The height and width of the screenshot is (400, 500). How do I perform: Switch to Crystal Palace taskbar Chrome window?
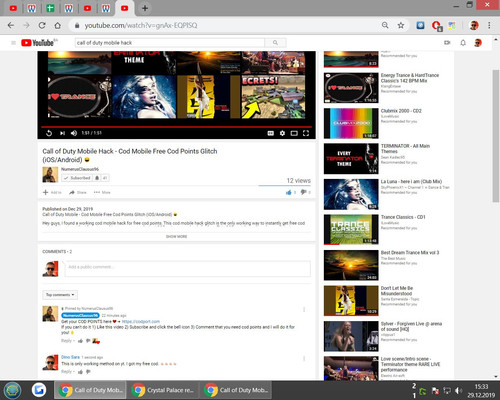(x=163, y=390)
